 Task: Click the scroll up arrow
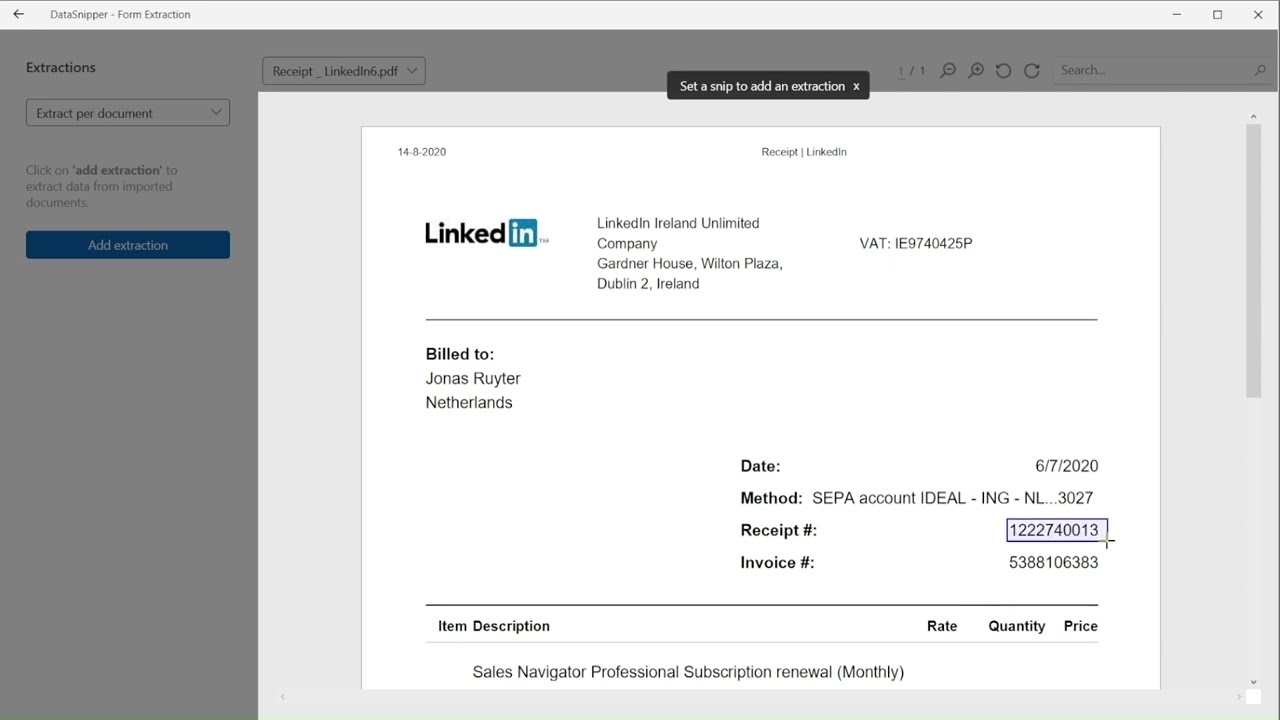point(1254,117)
